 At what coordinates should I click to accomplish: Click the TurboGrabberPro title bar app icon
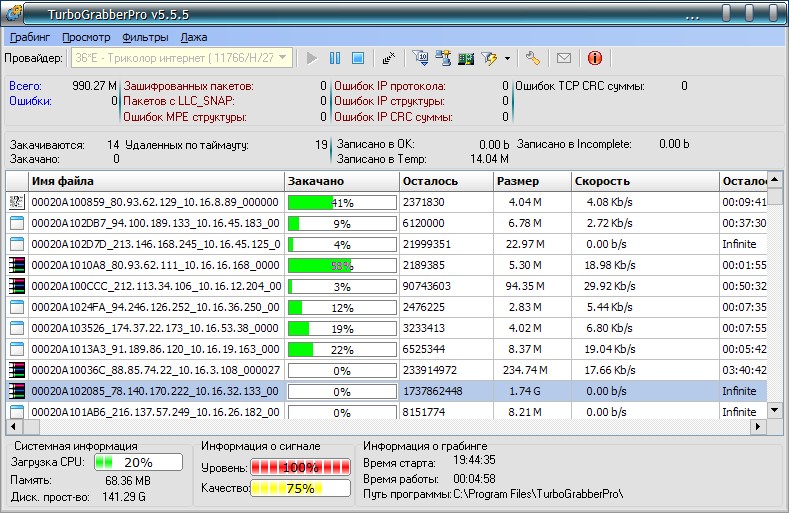14,14
